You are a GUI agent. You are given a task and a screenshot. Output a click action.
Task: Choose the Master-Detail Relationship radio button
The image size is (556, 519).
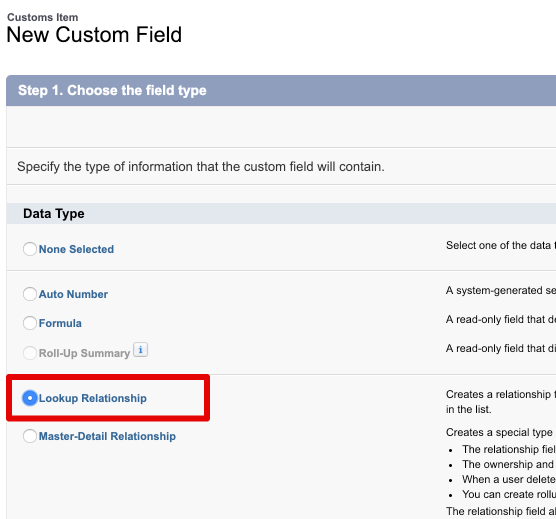tap(30, 436)
